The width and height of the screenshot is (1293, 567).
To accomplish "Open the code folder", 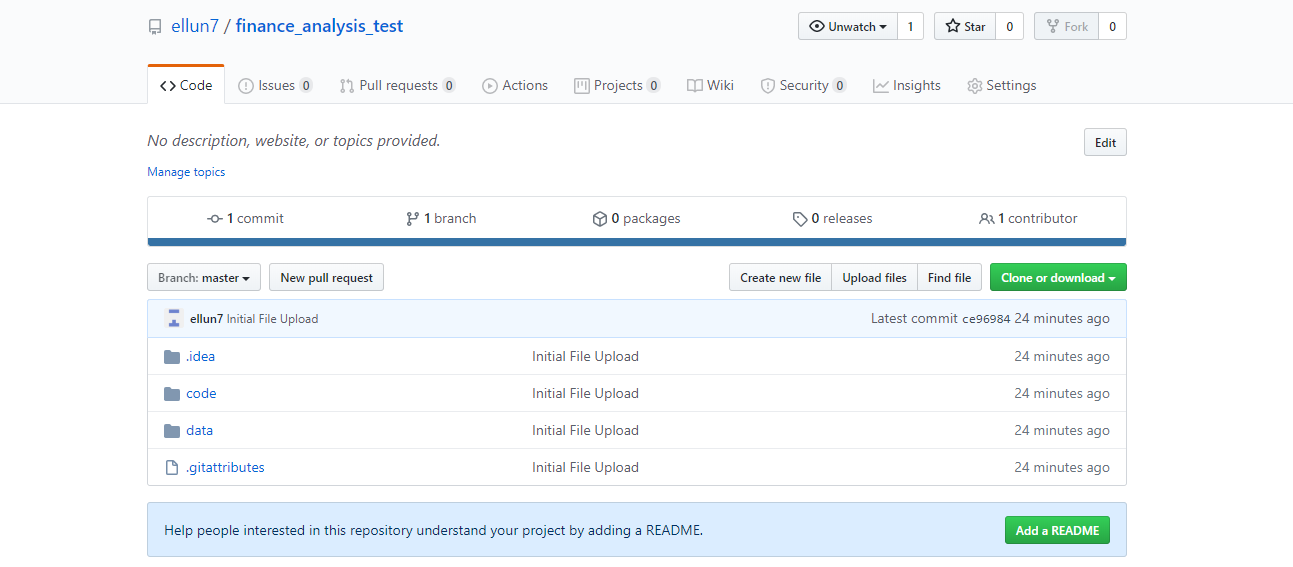I will [x=201, y=394].
